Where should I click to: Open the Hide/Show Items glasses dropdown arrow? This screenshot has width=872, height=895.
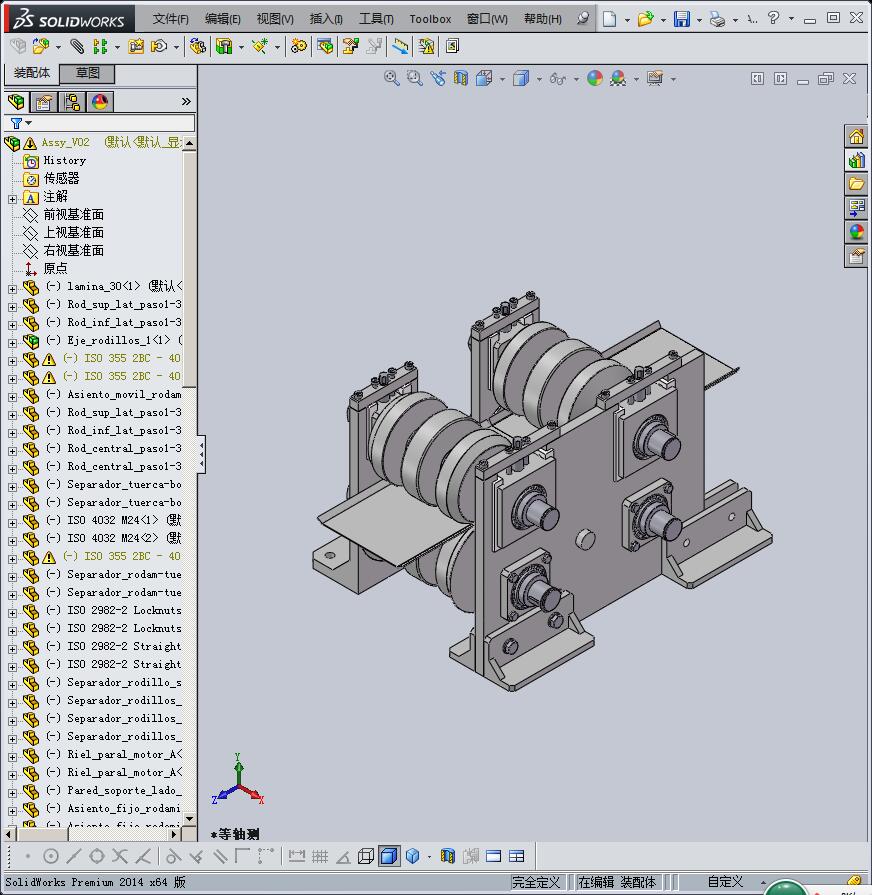click(576, 79)
